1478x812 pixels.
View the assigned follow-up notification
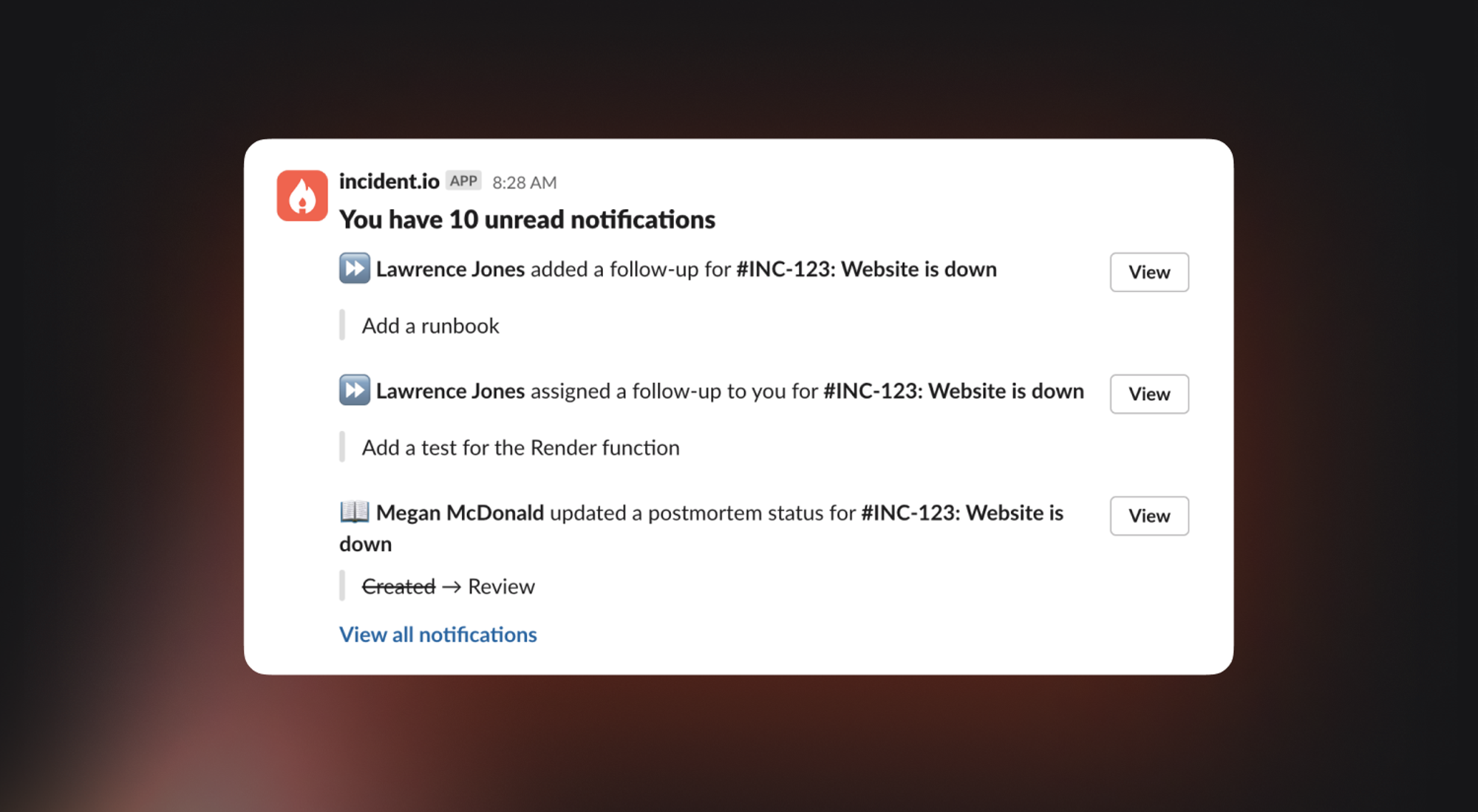point(1148,395)
